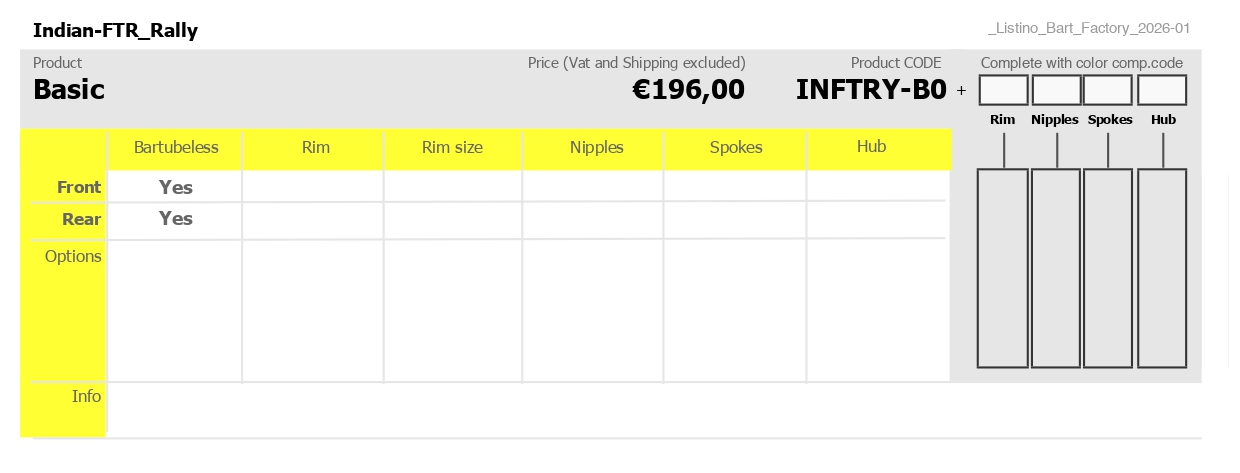Select the tall Hub color column
The image size is (1240, 473).
pyautogui.click(x=1162, y=268)
